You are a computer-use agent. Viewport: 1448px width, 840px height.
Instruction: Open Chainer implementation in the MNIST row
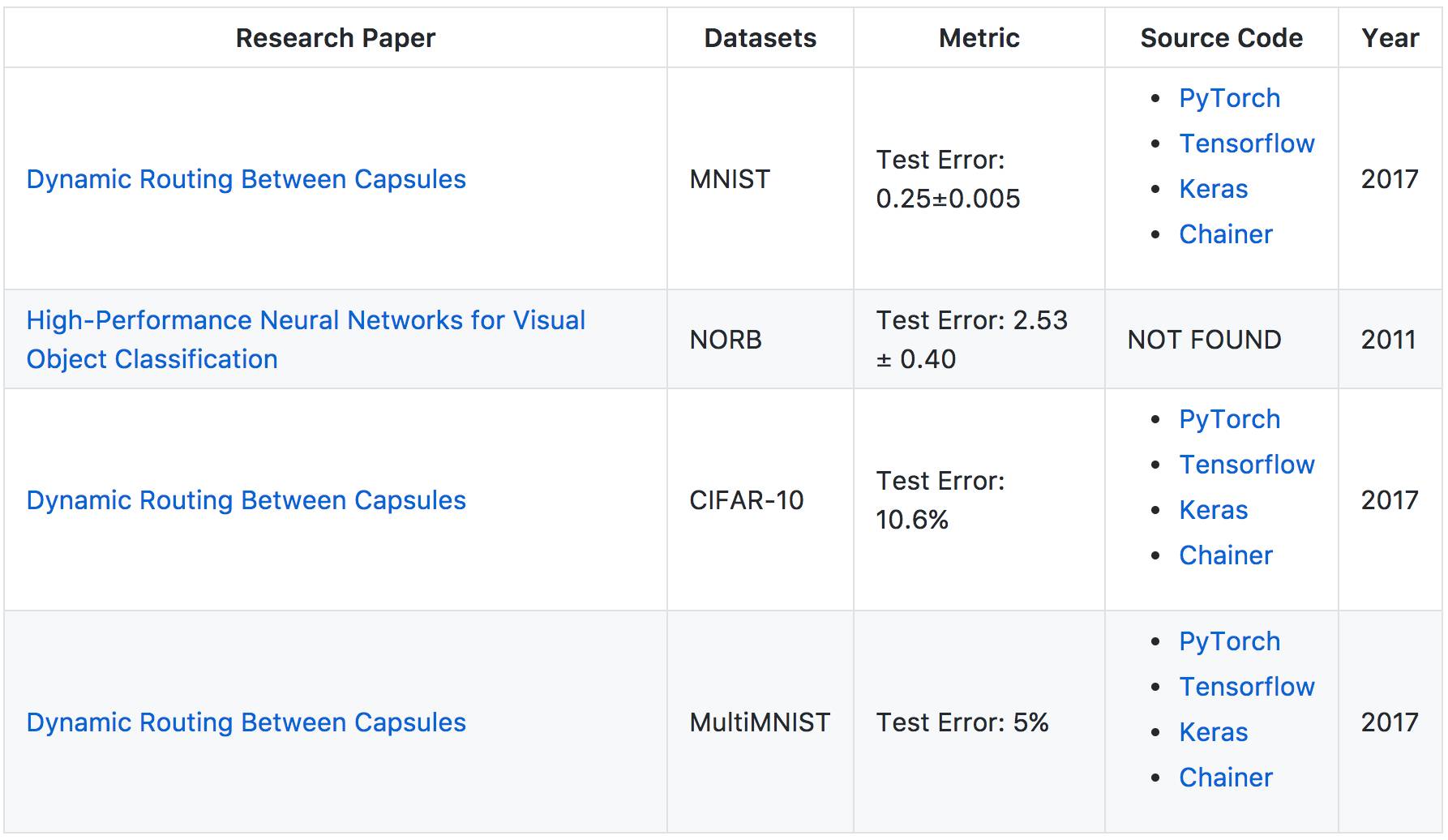[1225, 234]
